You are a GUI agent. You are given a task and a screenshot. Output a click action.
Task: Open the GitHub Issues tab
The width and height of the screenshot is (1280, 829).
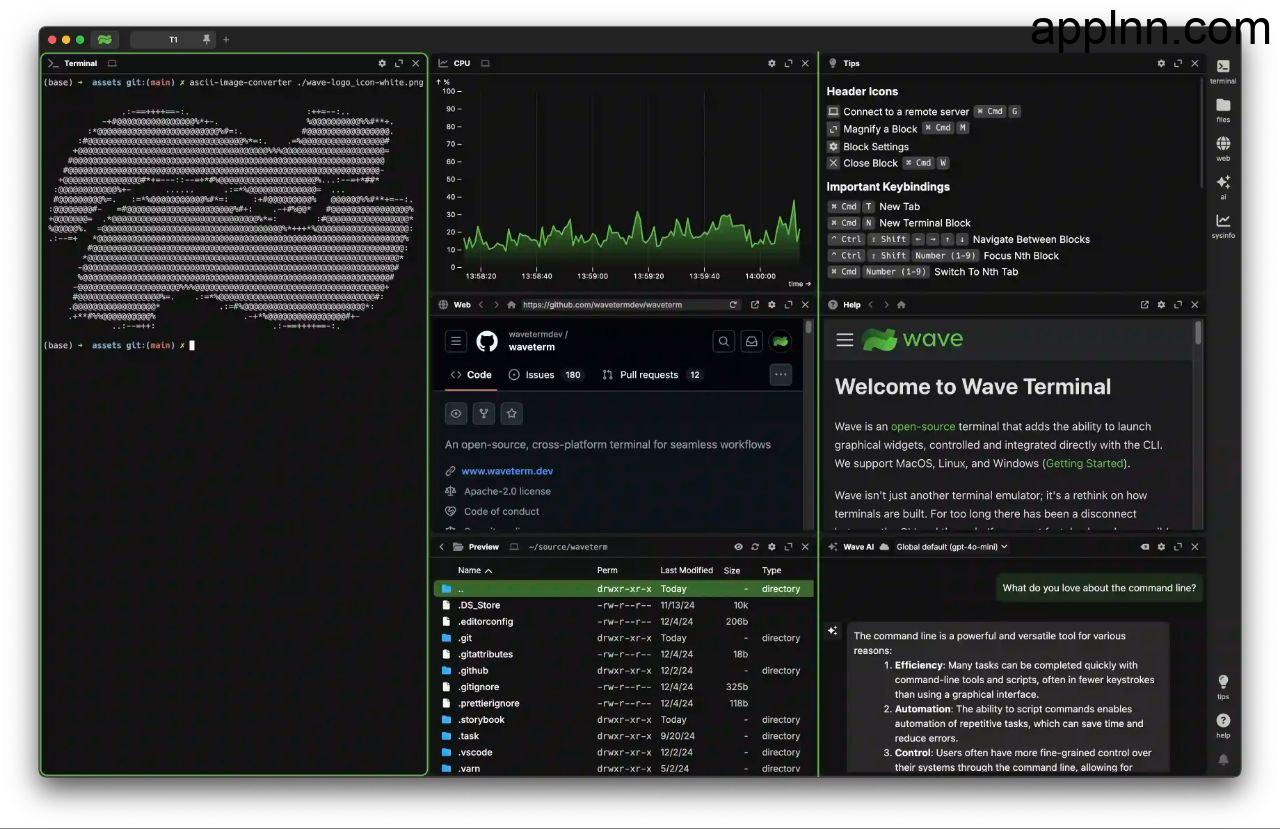coord(546,375)
